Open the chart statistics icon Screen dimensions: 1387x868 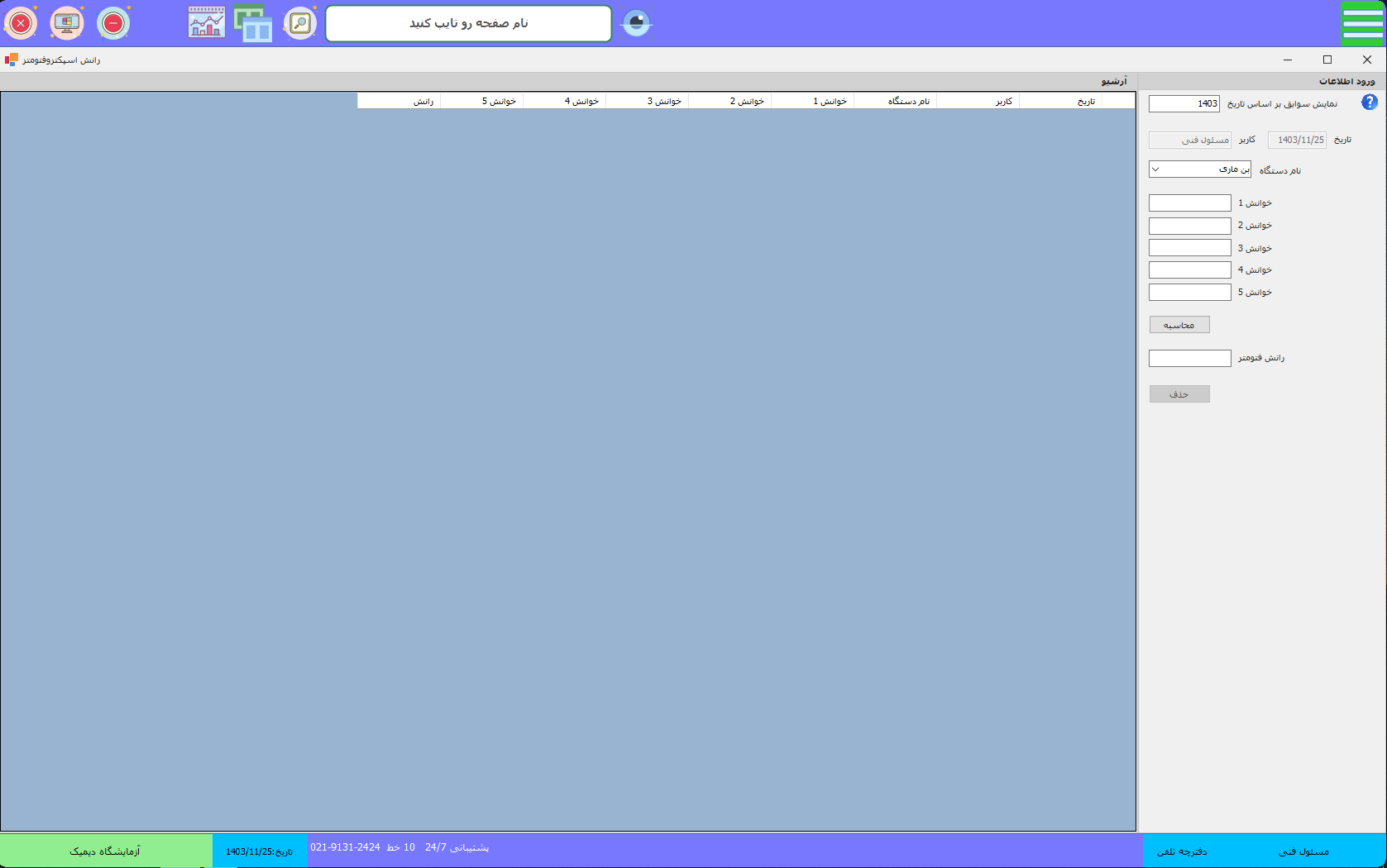click(x=206, y=23)
